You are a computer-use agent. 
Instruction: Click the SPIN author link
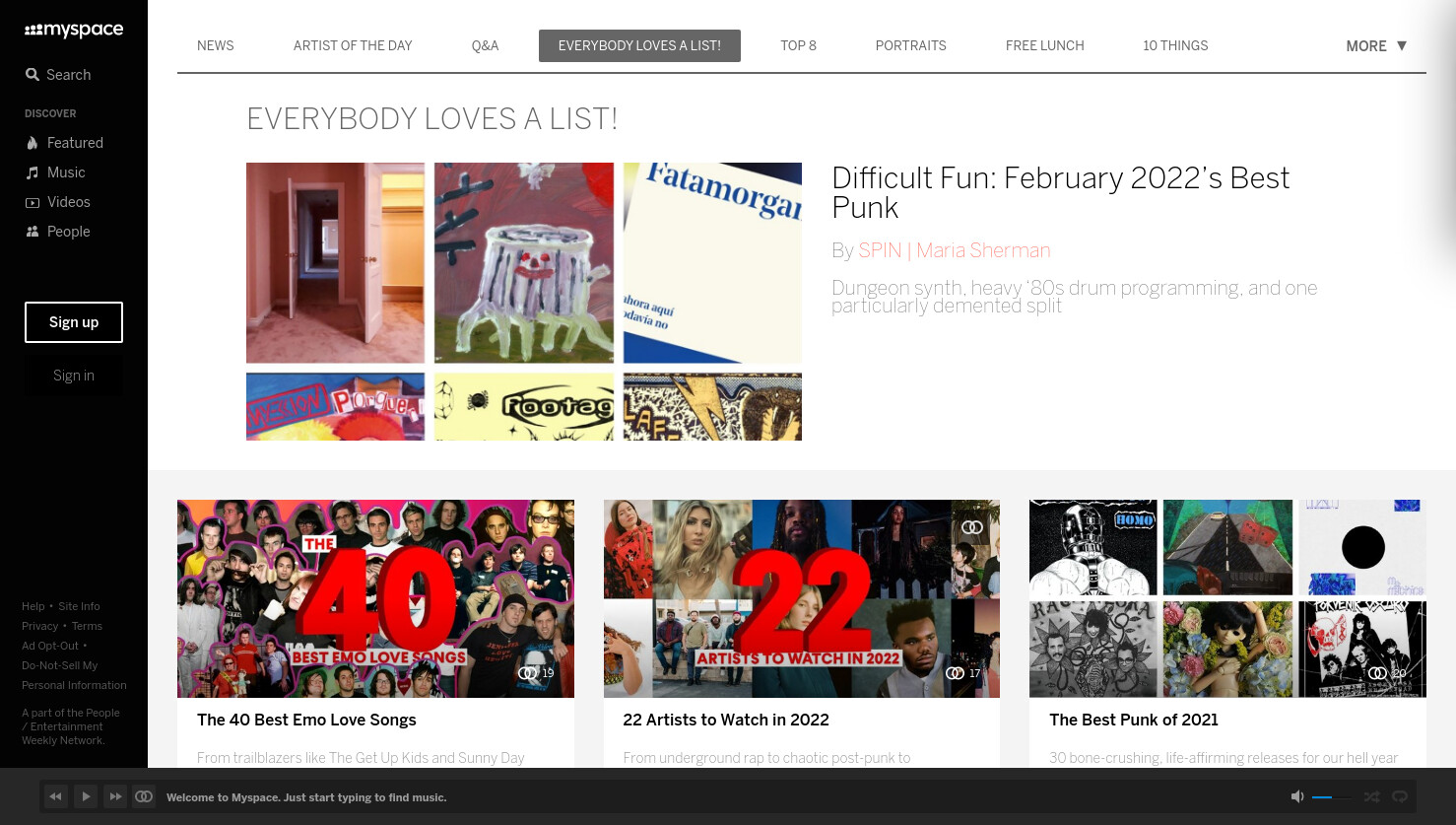(x=880, y=250)
